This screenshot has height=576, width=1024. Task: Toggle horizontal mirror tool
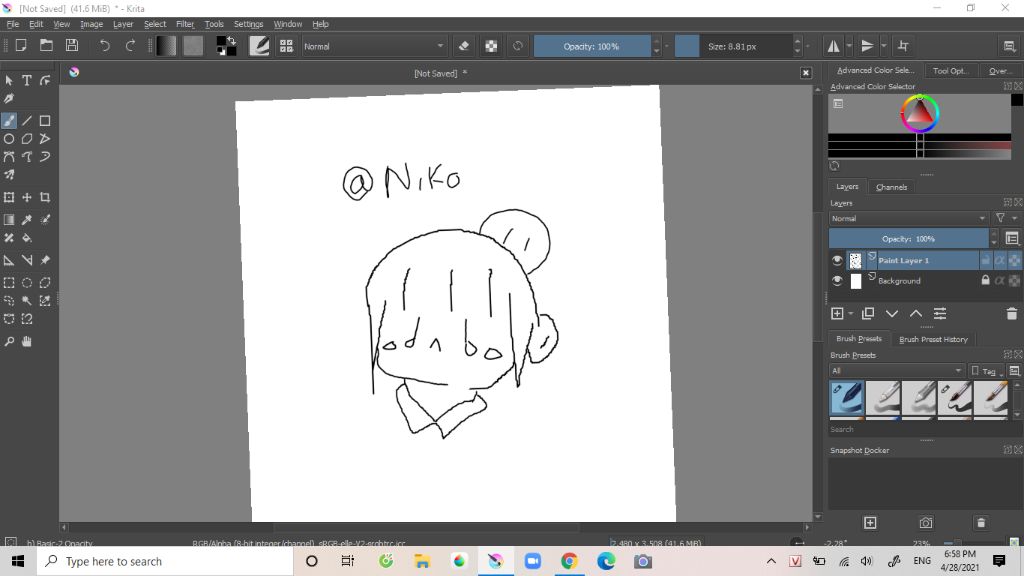coord(834,46)
